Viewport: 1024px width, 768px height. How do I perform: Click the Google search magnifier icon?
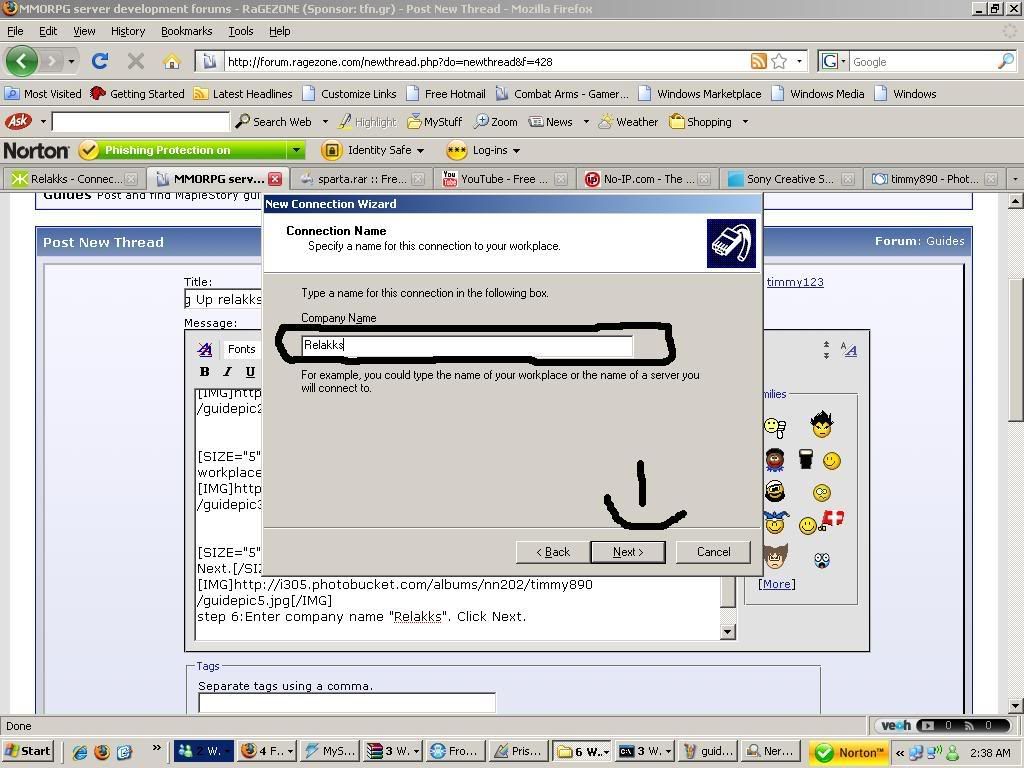[1006, 61]
